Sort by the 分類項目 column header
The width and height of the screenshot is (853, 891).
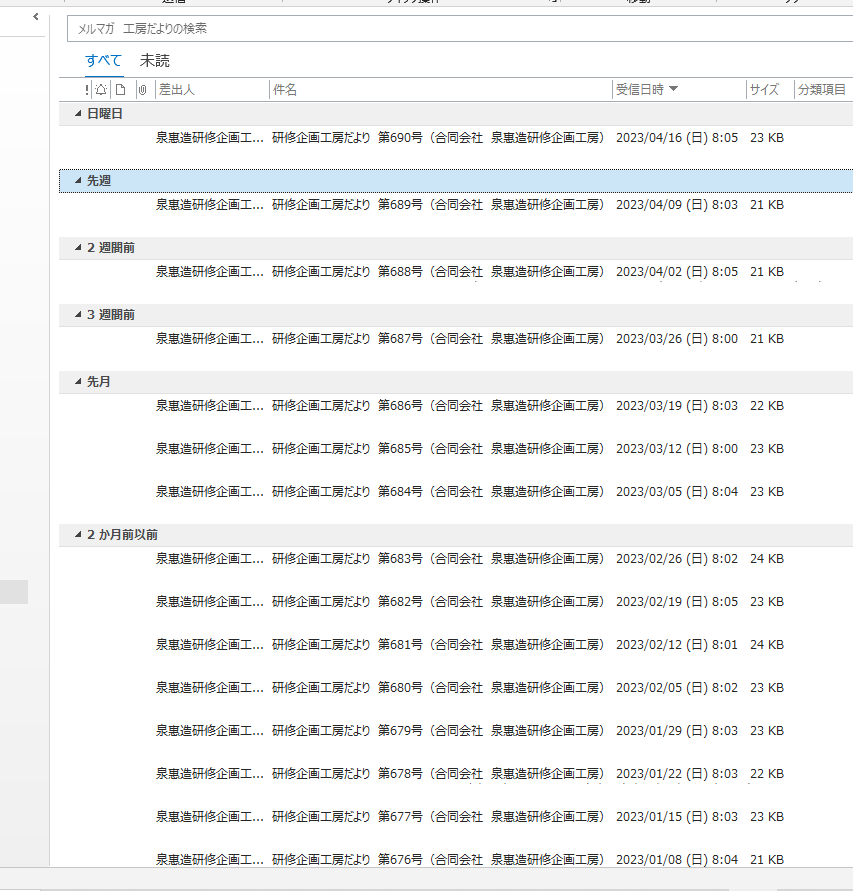point(823,90)
